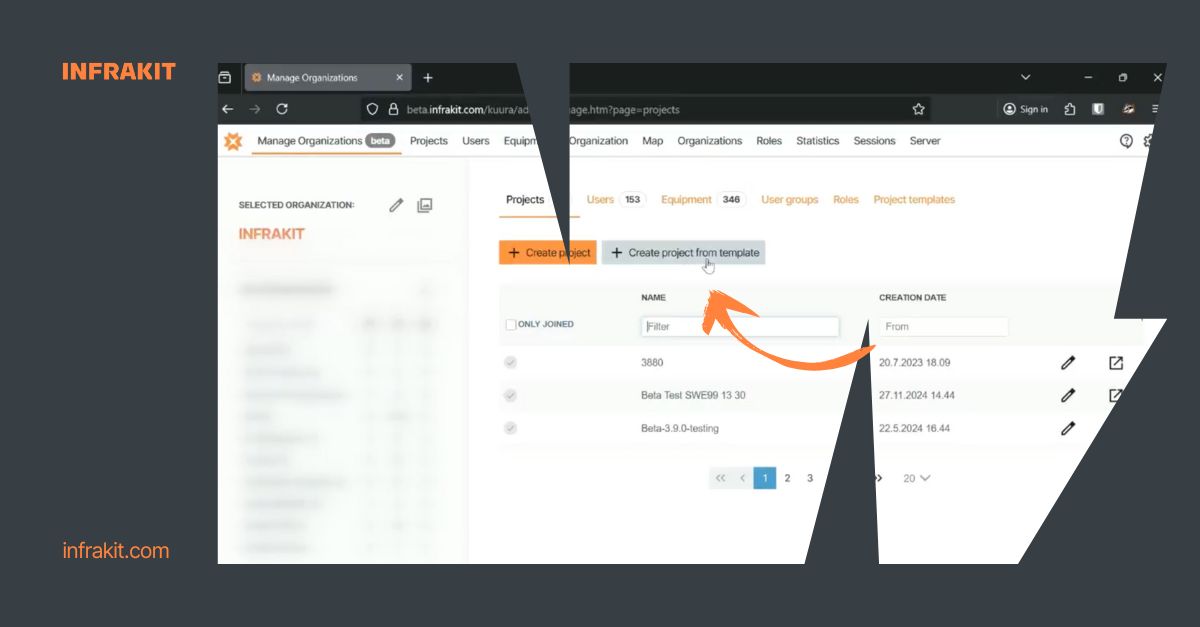This screenshot has width=1200, height=627.
Task: Open the help icon in the navbar
Action: coord(1126,141)
